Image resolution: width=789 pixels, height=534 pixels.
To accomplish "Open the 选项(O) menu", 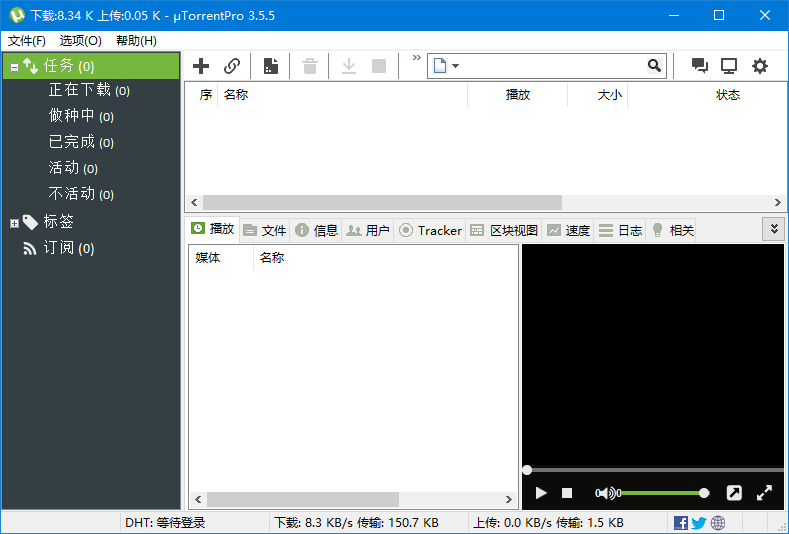I will tap(81, 41).
